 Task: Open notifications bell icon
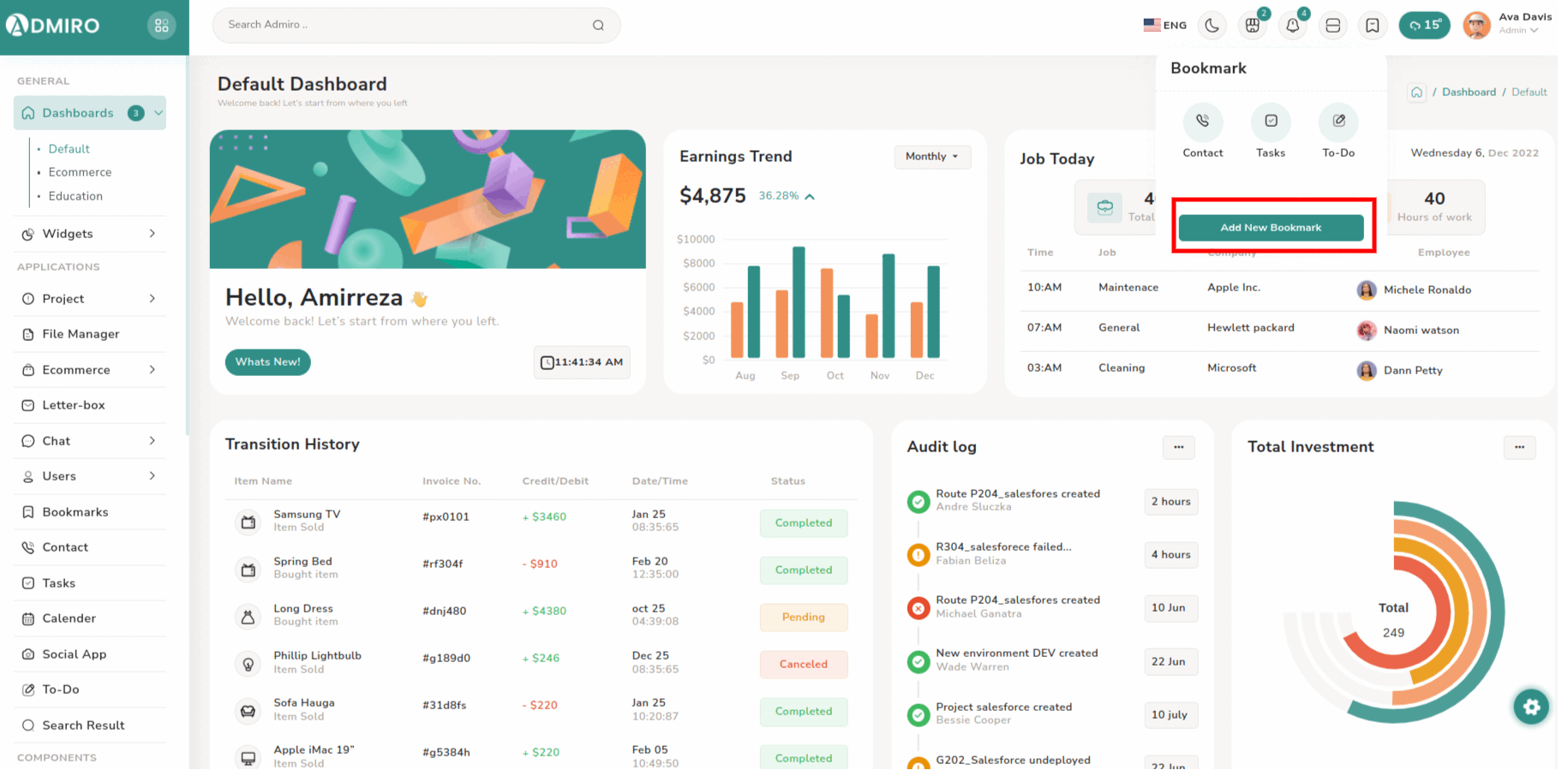point(1292,26)
